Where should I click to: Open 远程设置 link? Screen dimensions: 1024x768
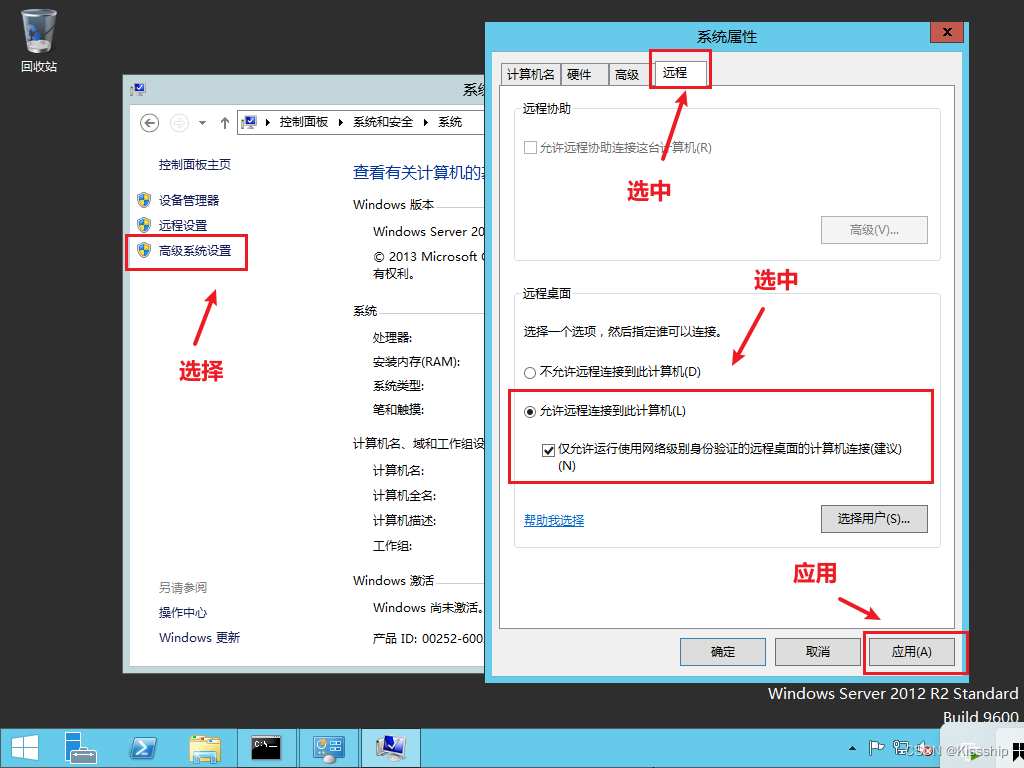click(x=183, y=225)
